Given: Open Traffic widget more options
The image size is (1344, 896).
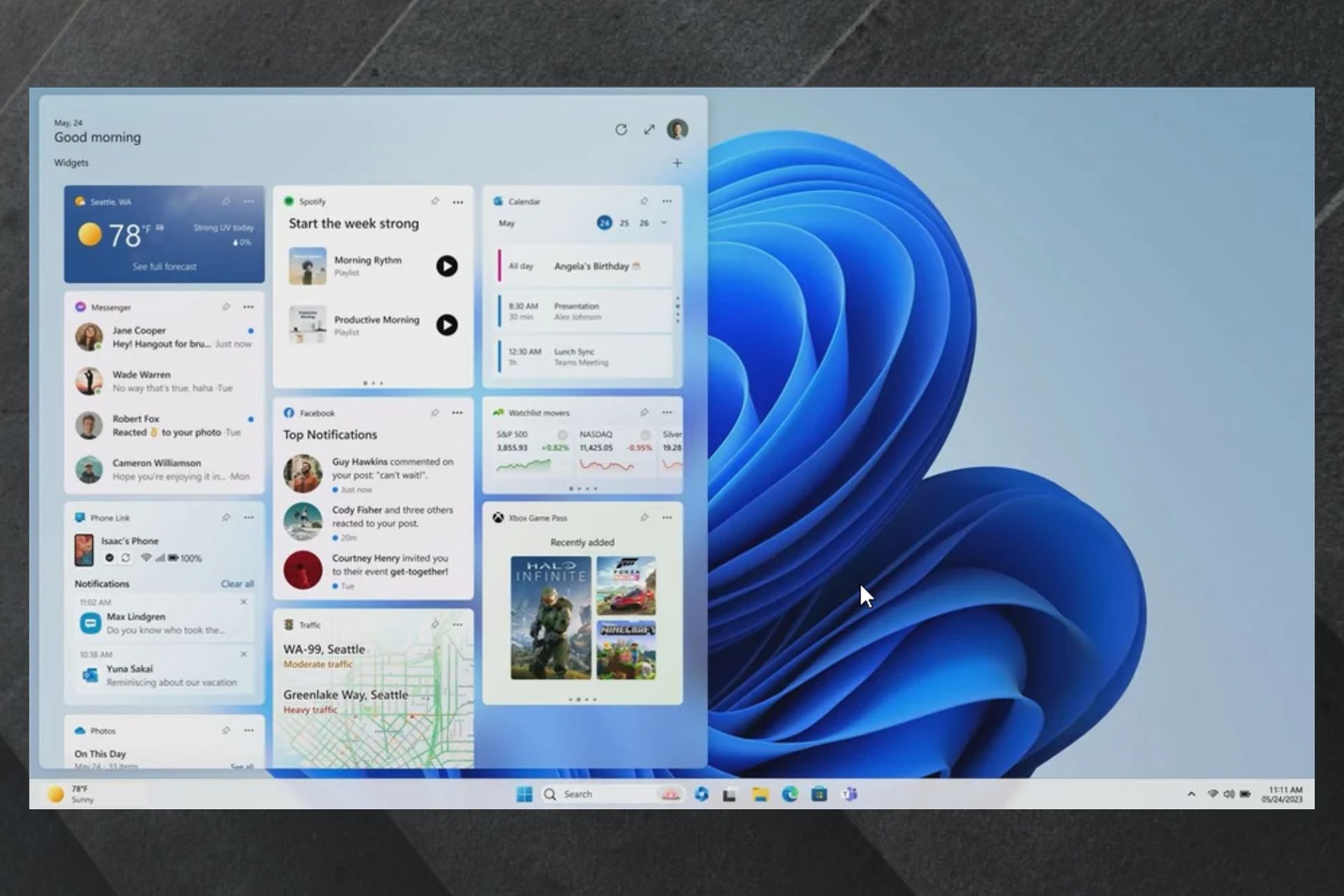Looking at the screenshot, I should [457, 624].
